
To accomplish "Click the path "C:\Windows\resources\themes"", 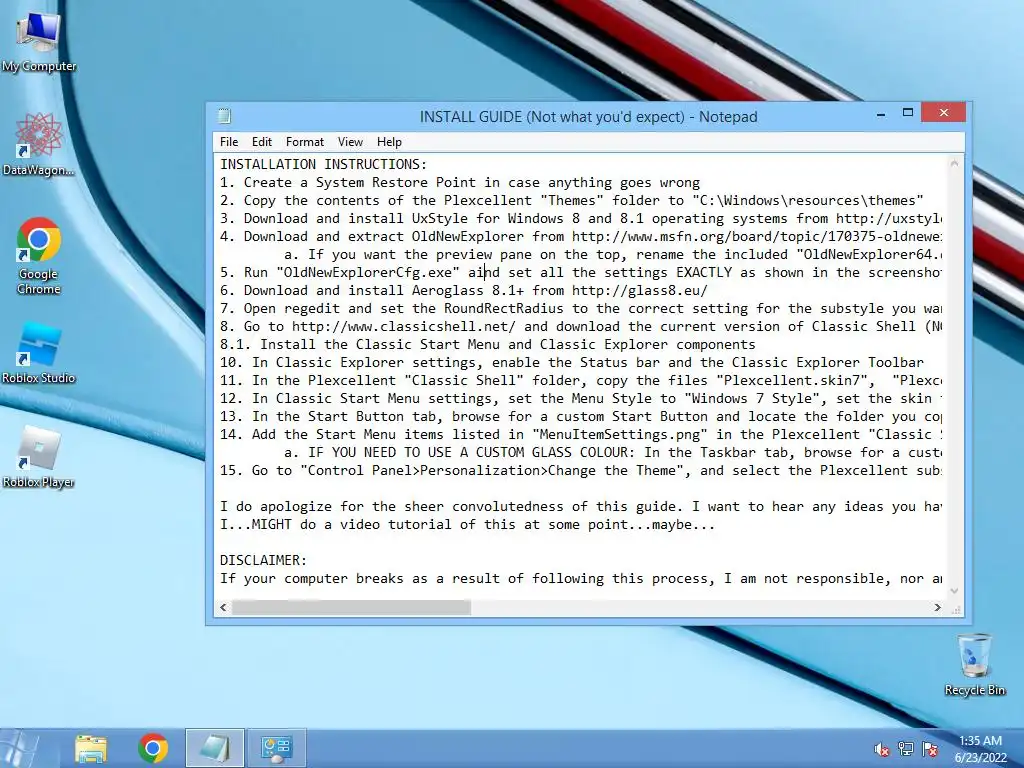I will point(808,200).
